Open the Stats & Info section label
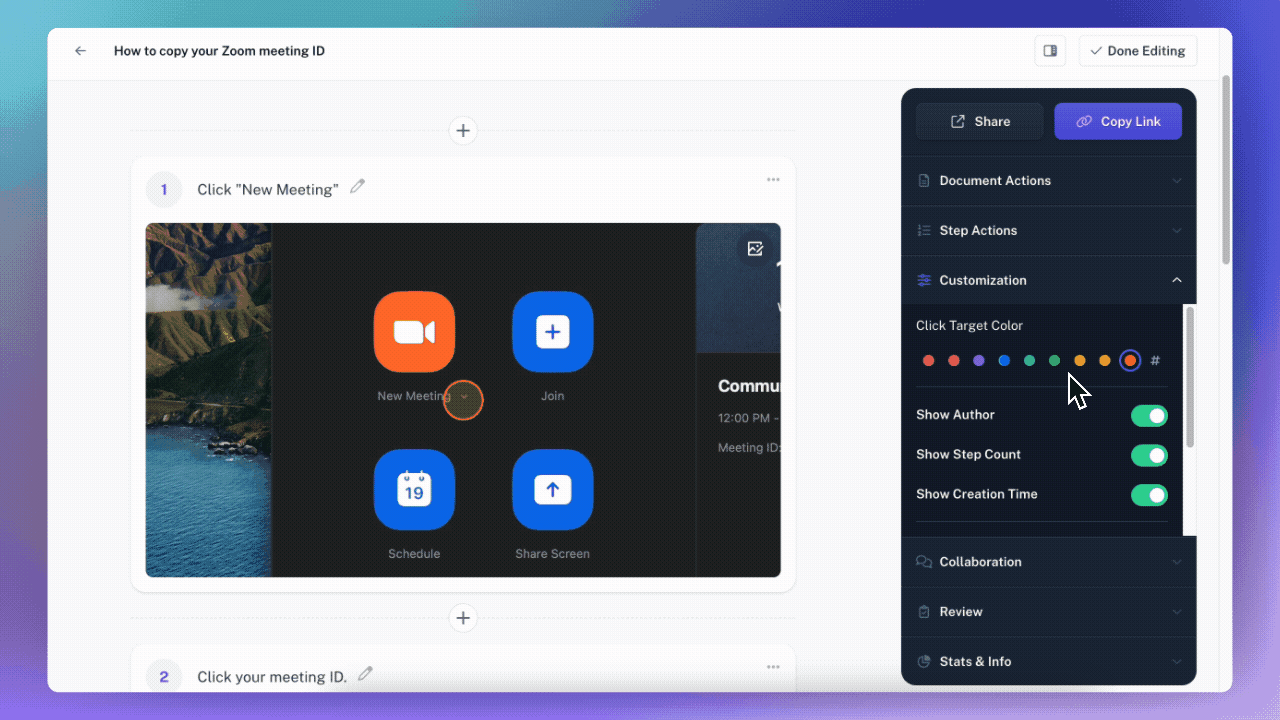 click(975, 662)
